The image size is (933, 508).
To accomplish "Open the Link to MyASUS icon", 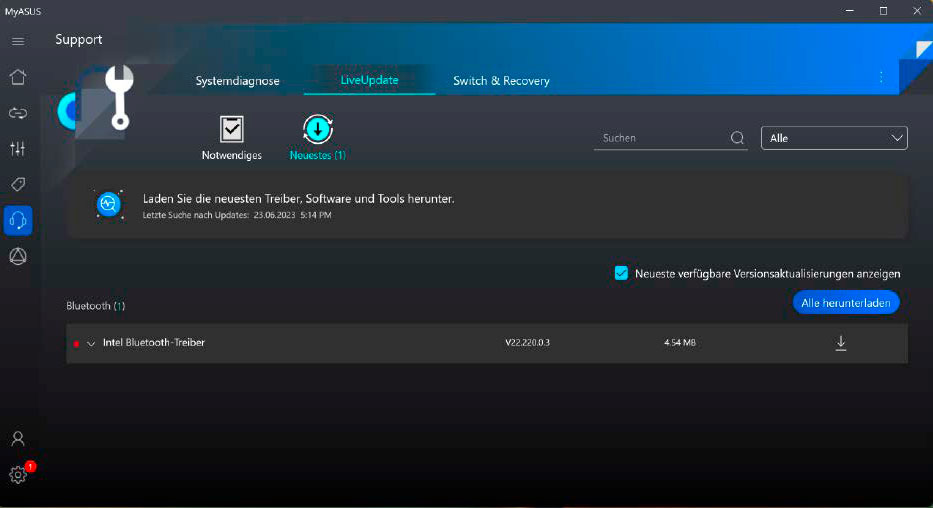I will (18, 113).
